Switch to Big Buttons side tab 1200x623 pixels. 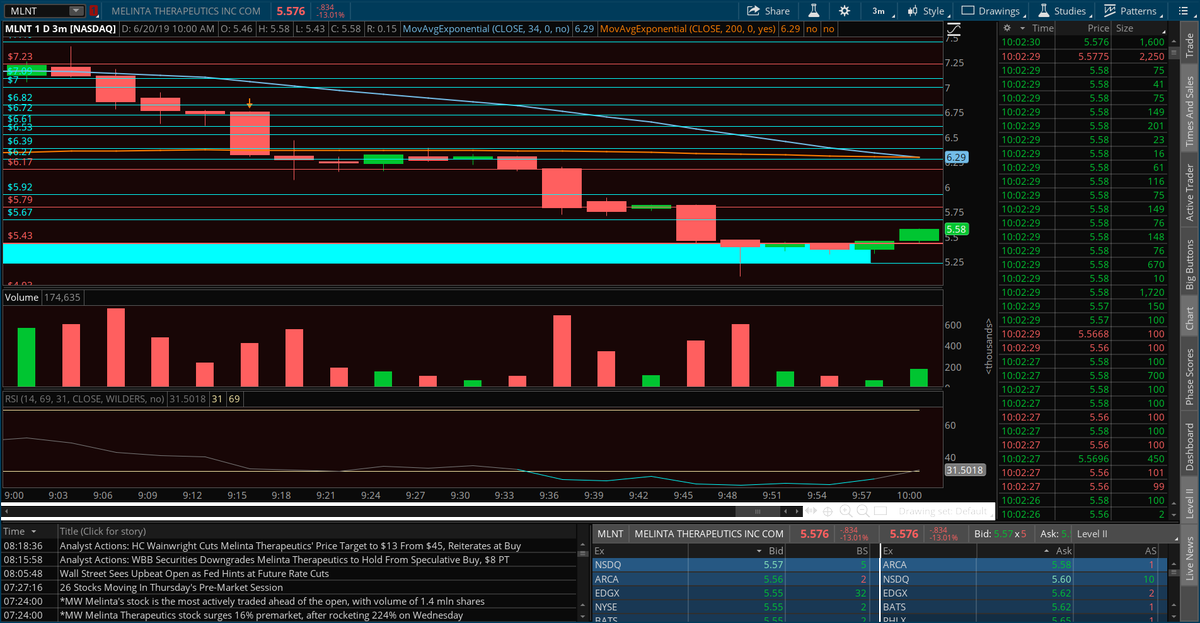(1189, 264)
